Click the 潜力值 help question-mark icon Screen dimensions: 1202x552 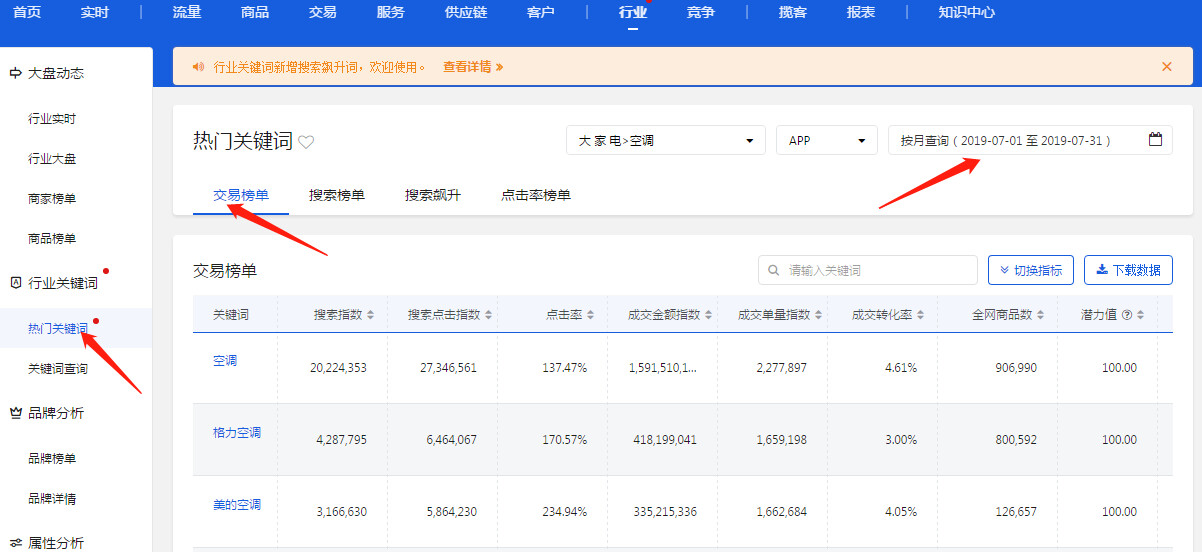(x=1127, y=314)
